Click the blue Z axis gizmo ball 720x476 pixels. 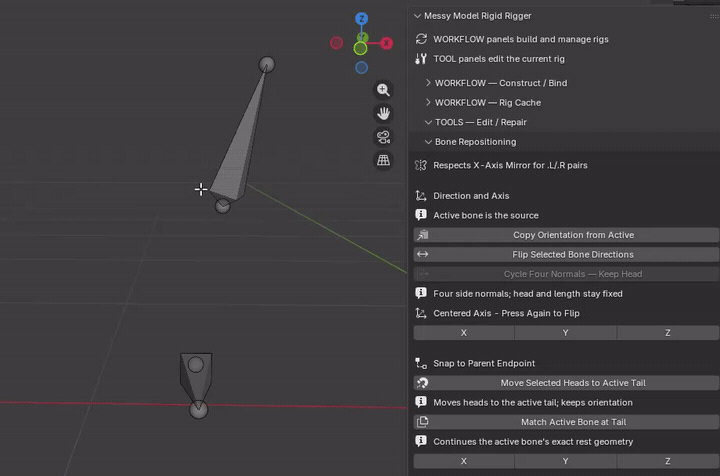click(x=361, y=19)
